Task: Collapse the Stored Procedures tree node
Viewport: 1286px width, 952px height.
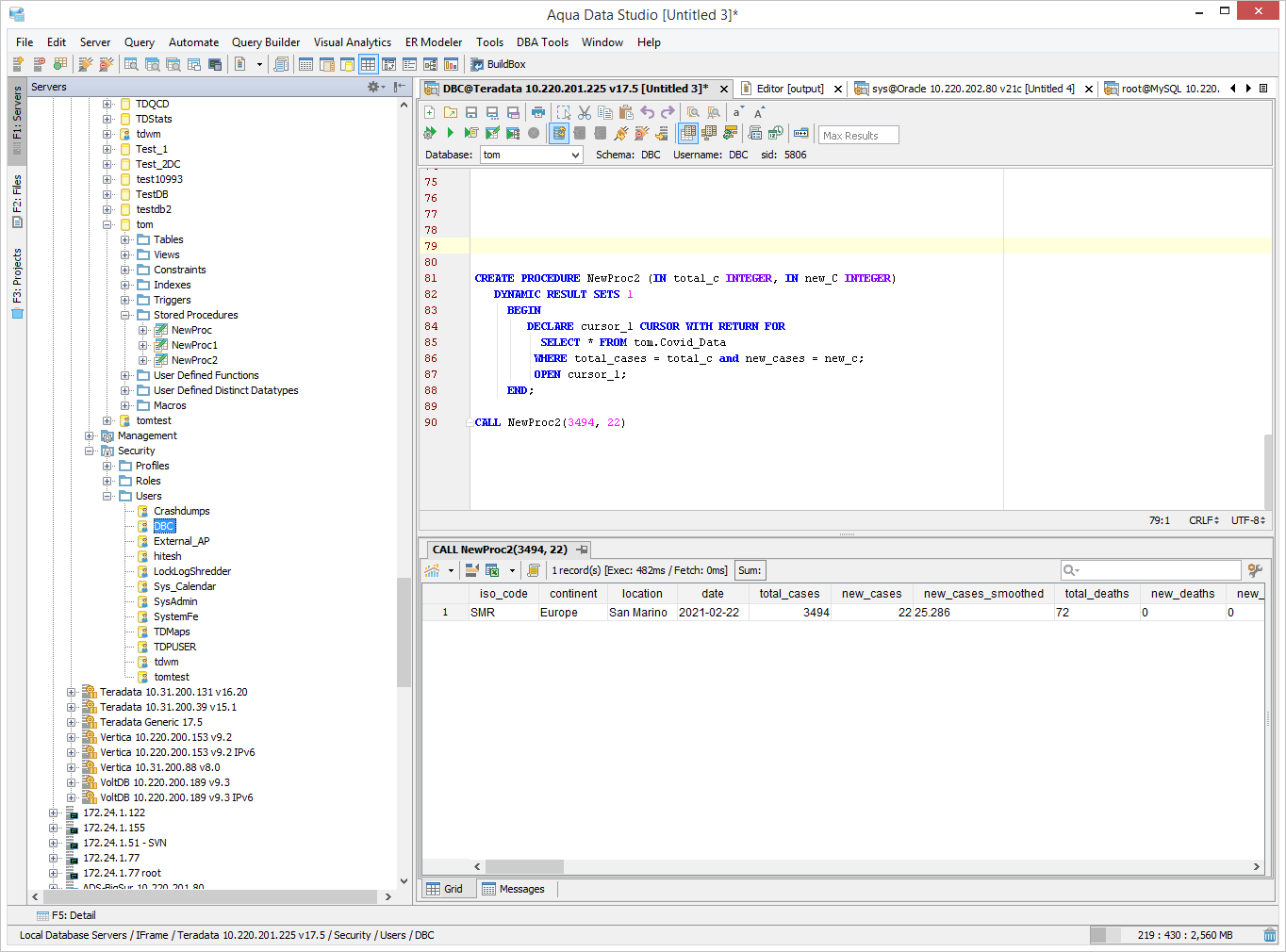Action: pyautogui.click(x=125, y=315)
